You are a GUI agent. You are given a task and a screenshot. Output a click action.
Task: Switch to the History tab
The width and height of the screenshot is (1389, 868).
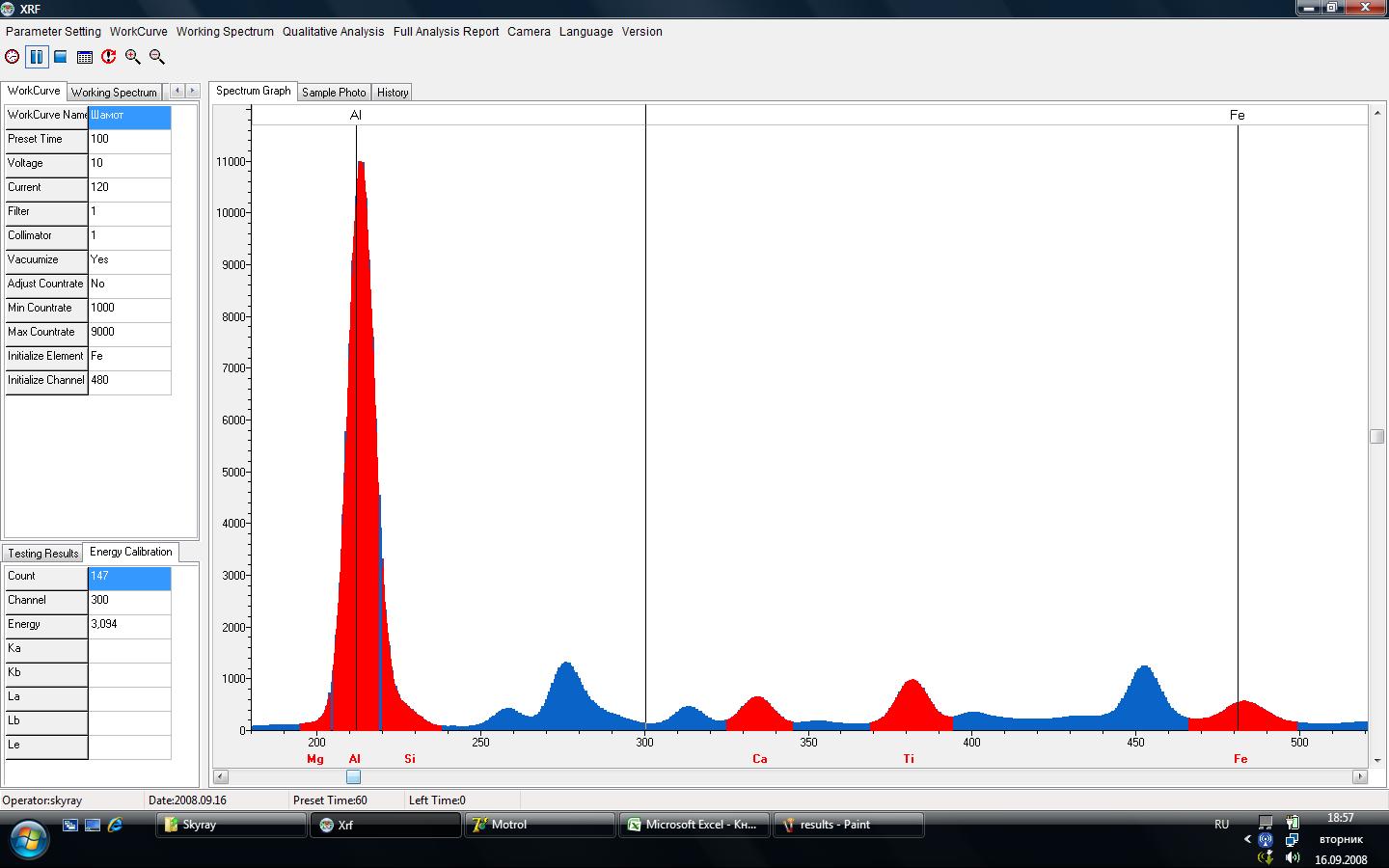(392, 92)
